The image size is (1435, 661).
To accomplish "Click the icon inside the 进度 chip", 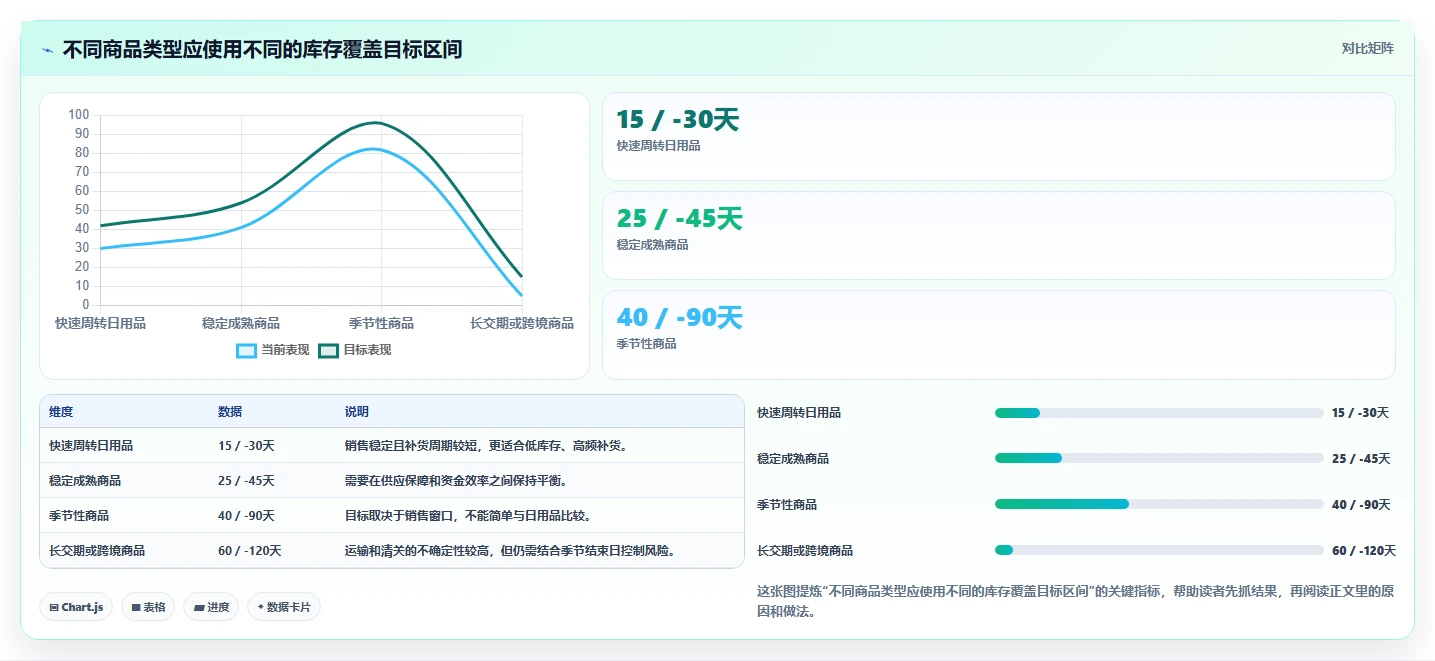I will pos(198,607).
